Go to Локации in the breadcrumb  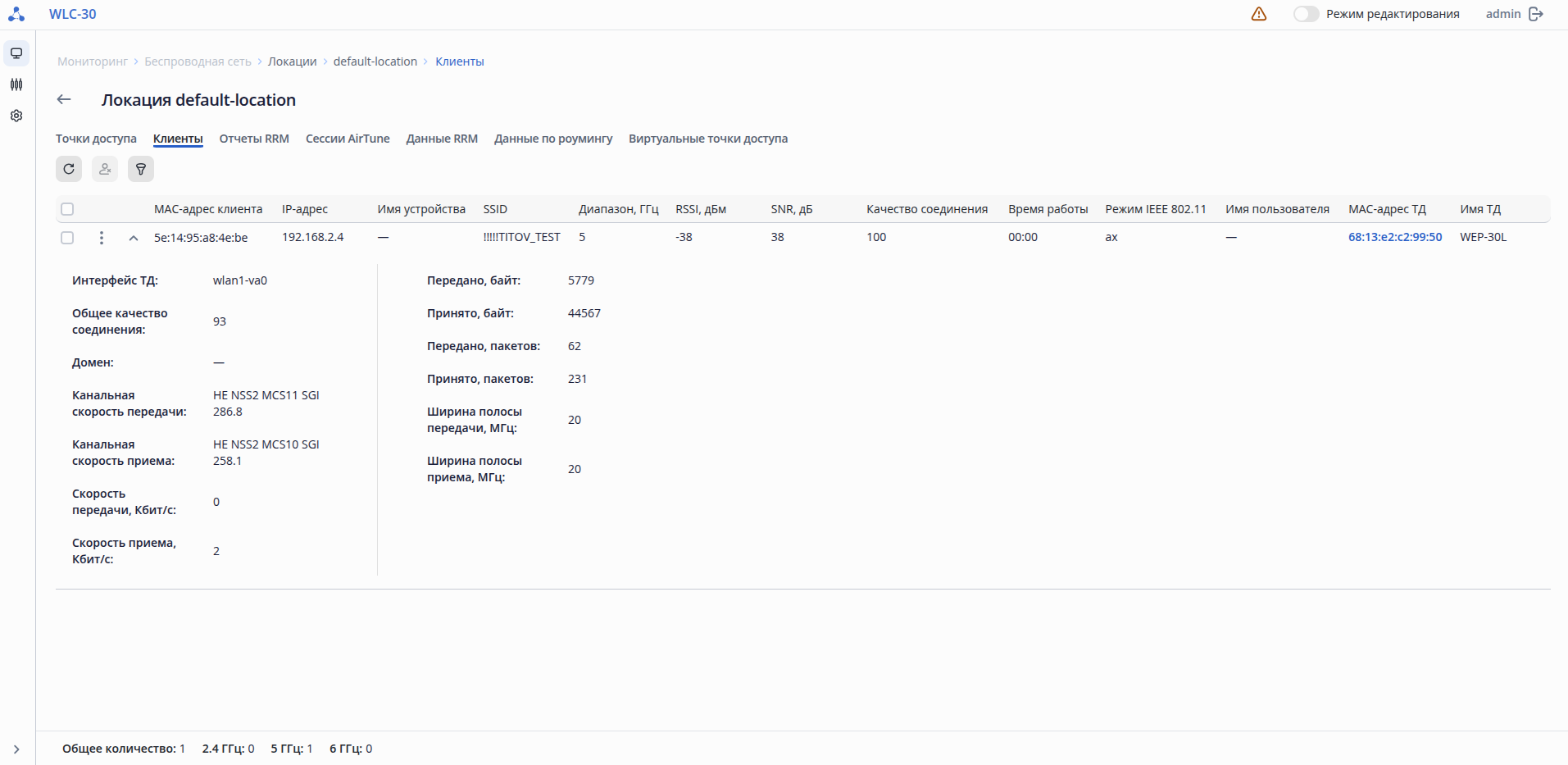pyautogui.click(x=292, y=61)
